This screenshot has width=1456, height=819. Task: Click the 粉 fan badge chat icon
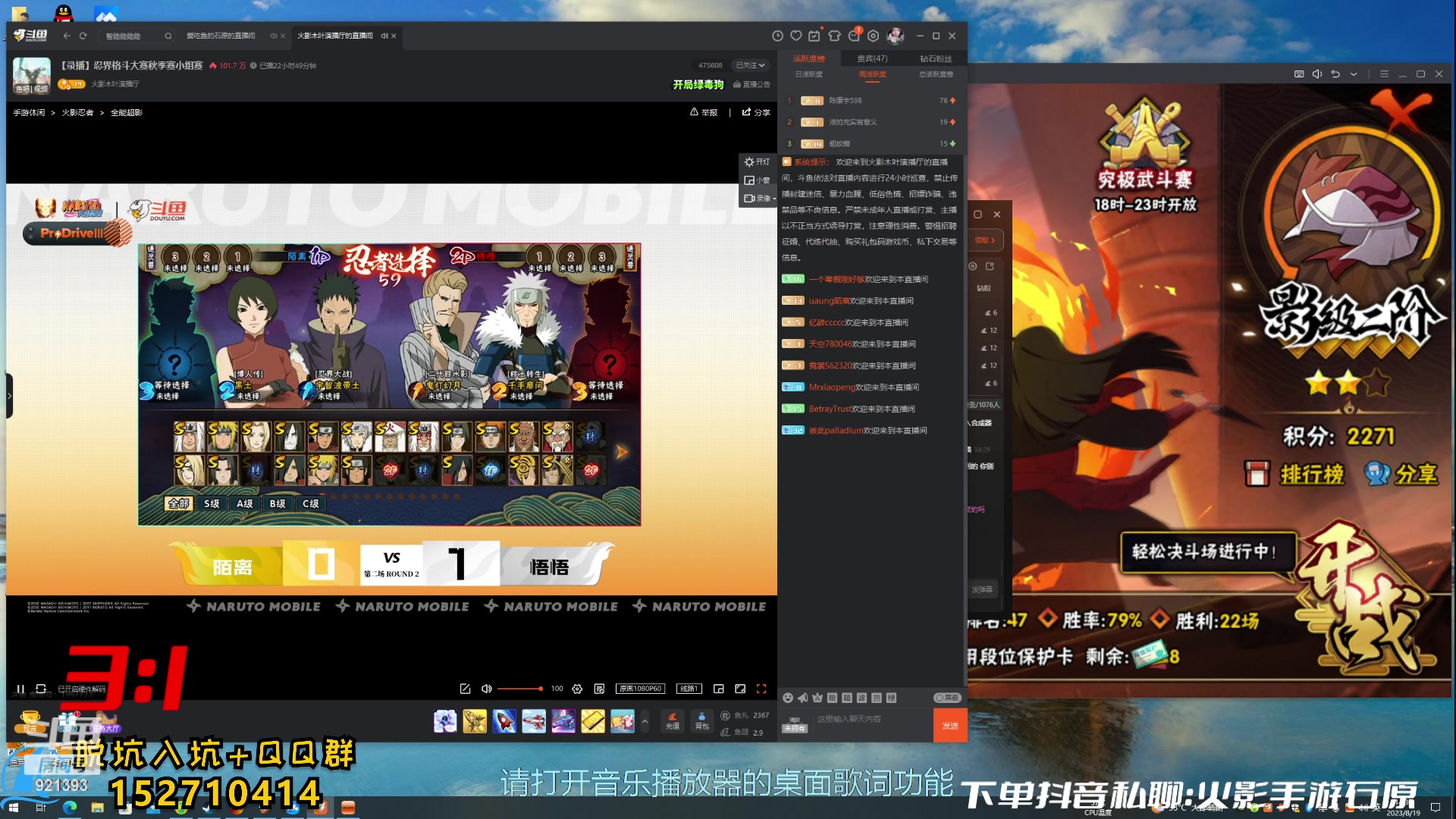pyautogui.click(x=832, y=698)
